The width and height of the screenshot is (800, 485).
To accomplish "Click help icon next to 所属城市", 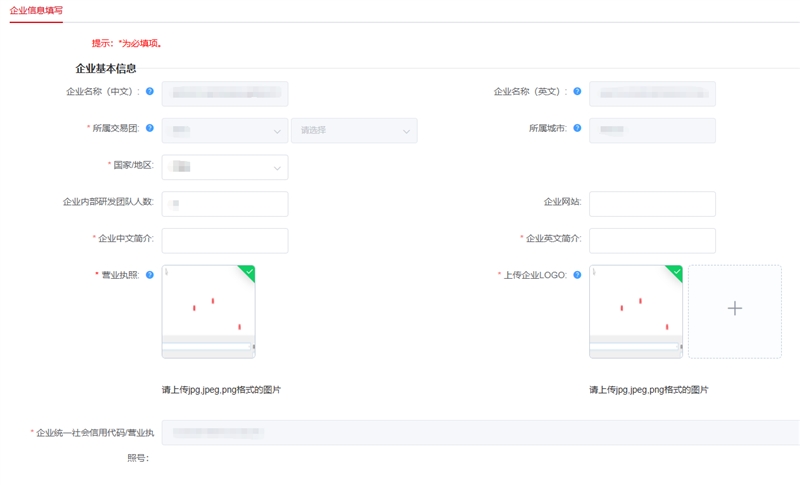I will tap(577, 128).
